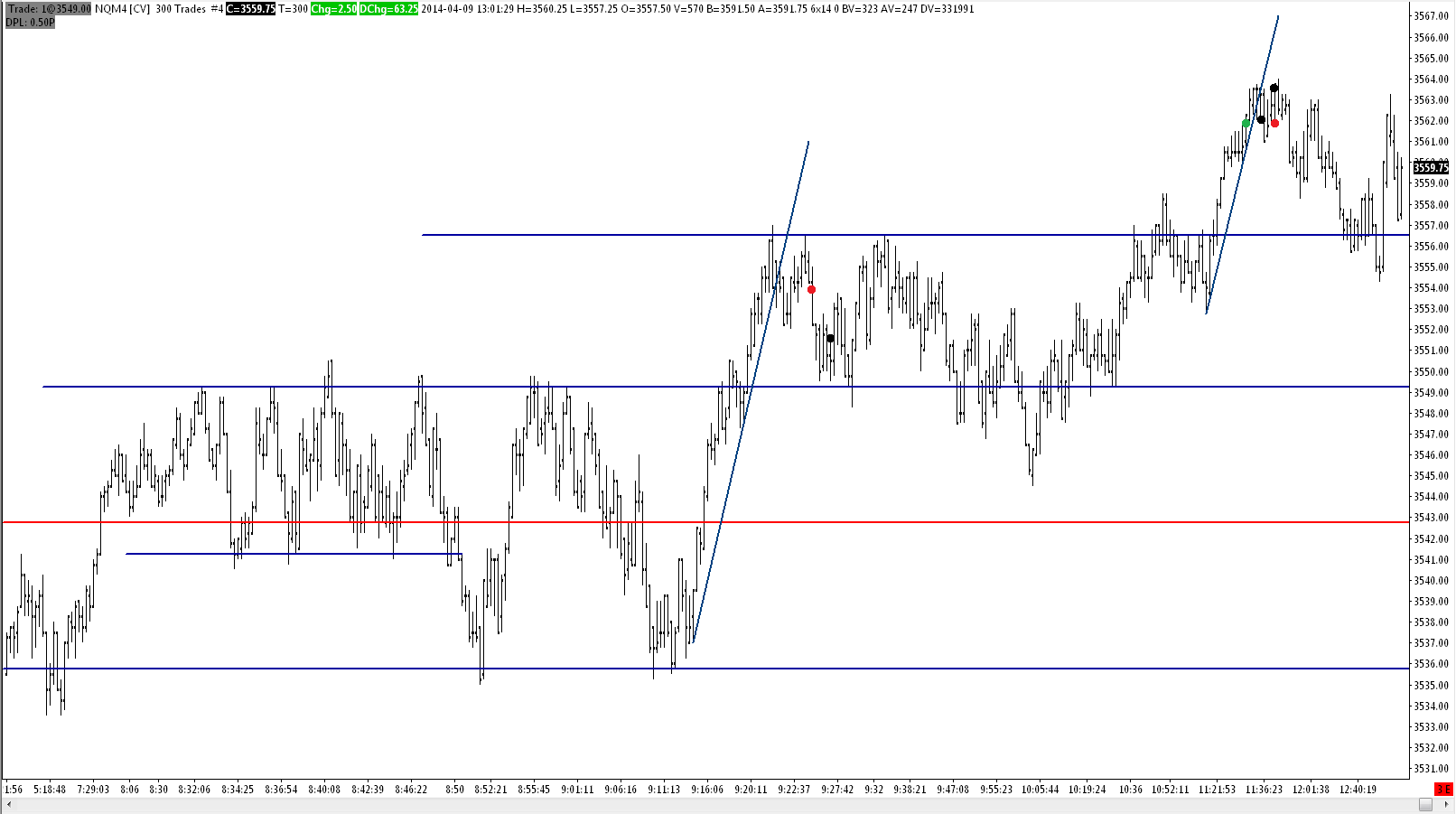Click the 'T=300' header value
This screenshot has width=1456, height=814.
click(293, 9)
